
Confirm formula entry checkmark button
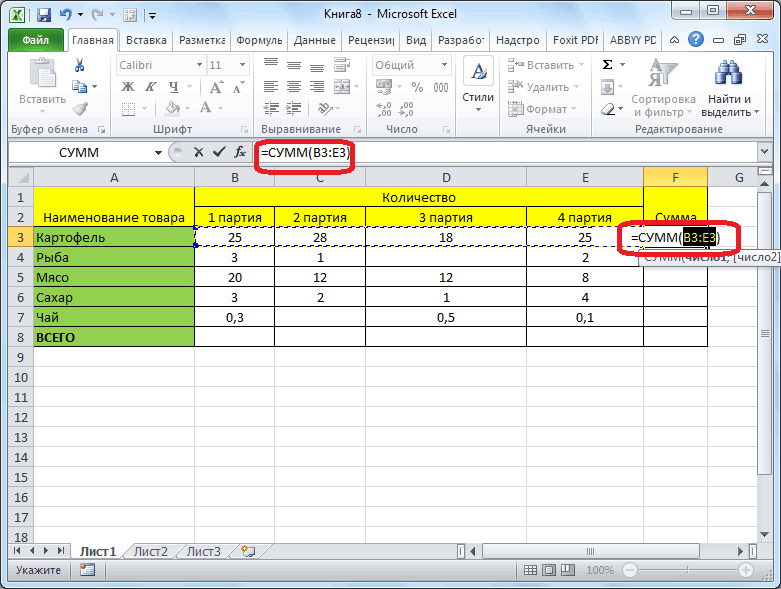[x=219, y=152]
